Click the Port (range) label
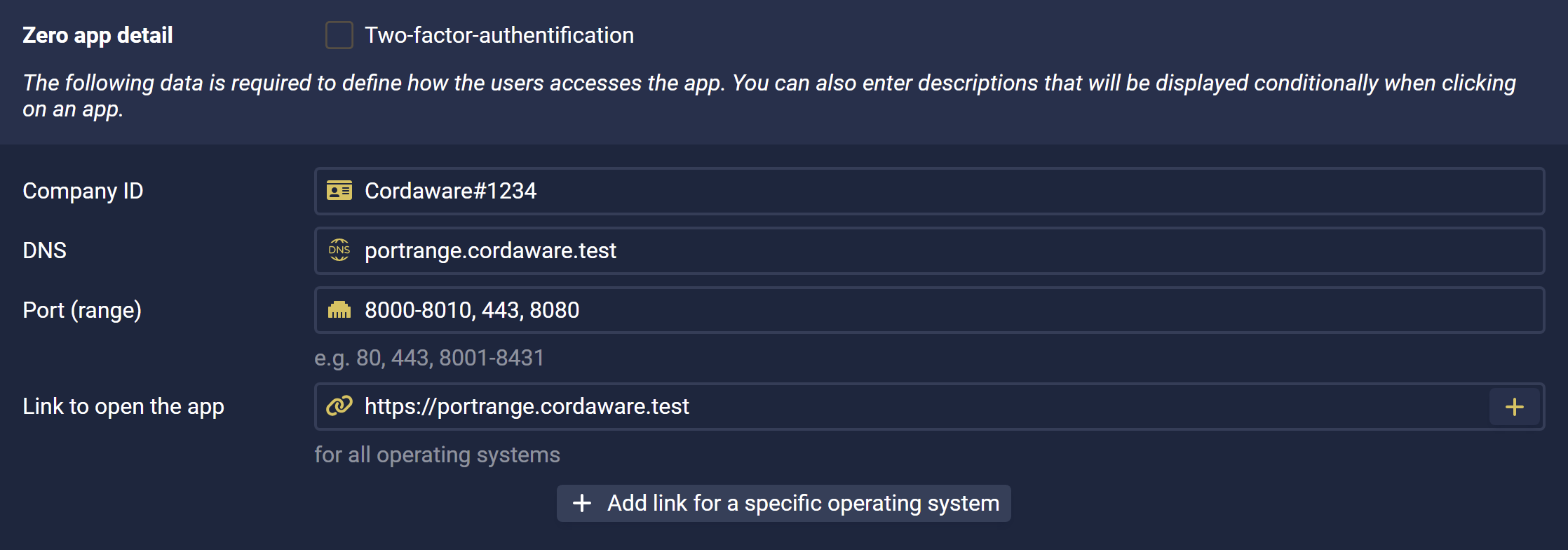1568x550 pixels. pyautogui.click(x=82, y=310)
